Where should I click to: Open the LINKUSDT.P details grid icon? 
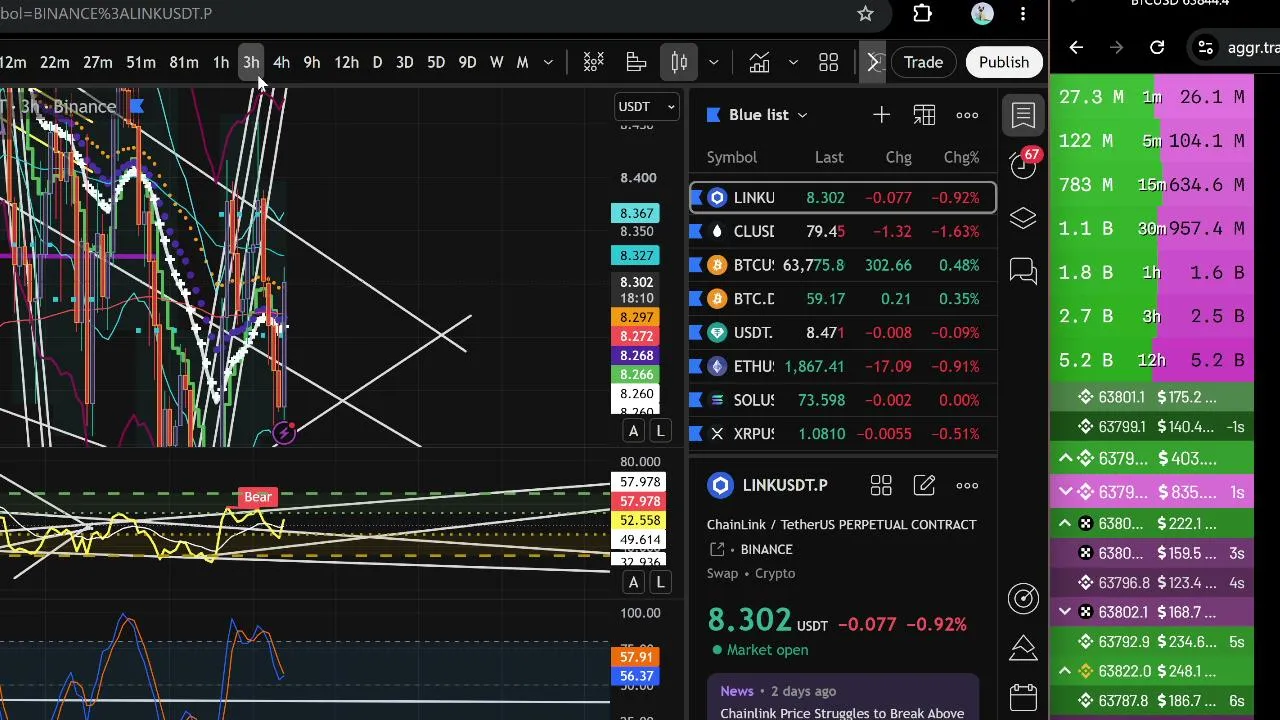881,486
